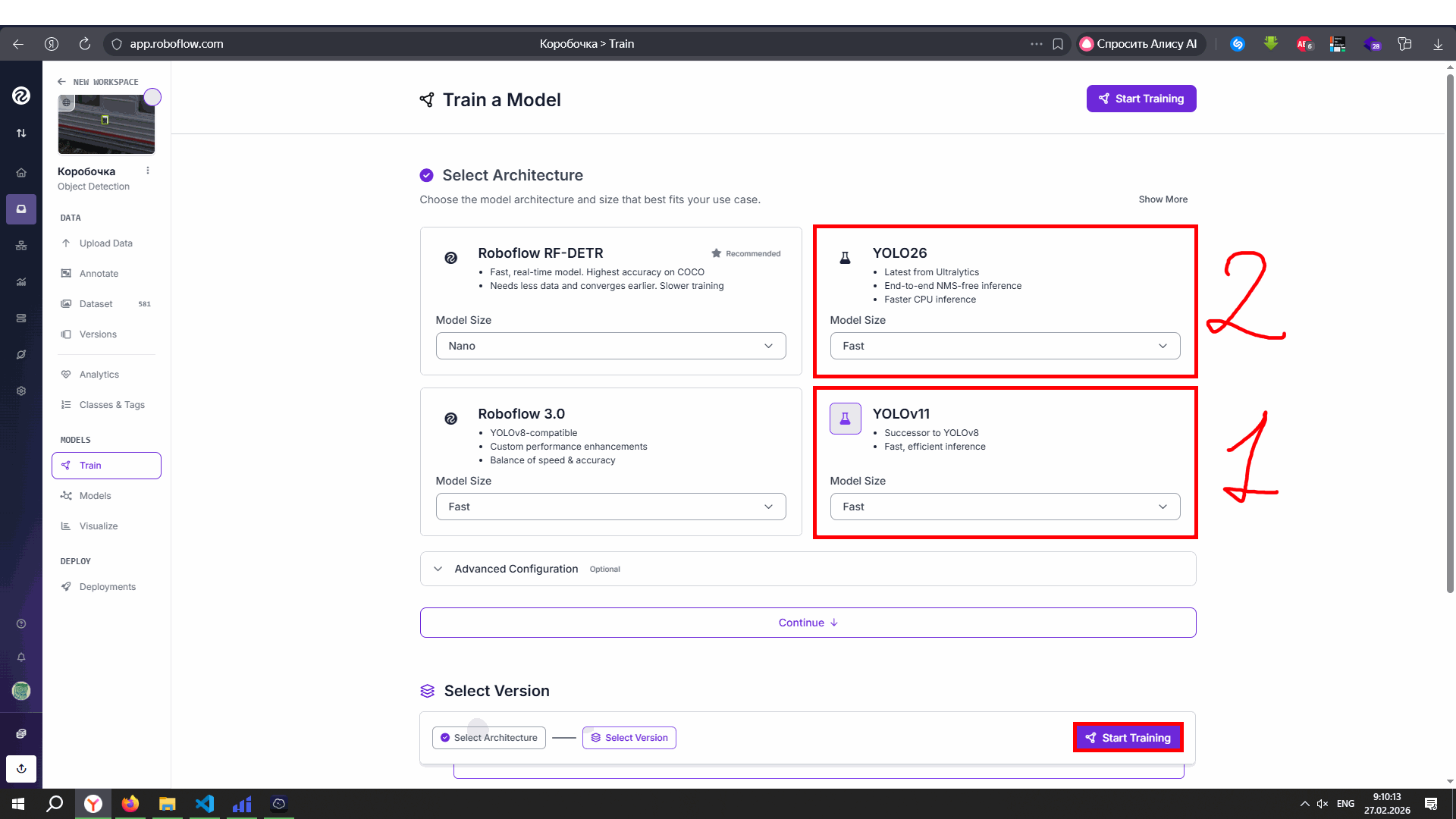Open the monitoring chart icon in the dark sidebar
The height and width of the screenshot is (819, 1456).
coord(21,282)
